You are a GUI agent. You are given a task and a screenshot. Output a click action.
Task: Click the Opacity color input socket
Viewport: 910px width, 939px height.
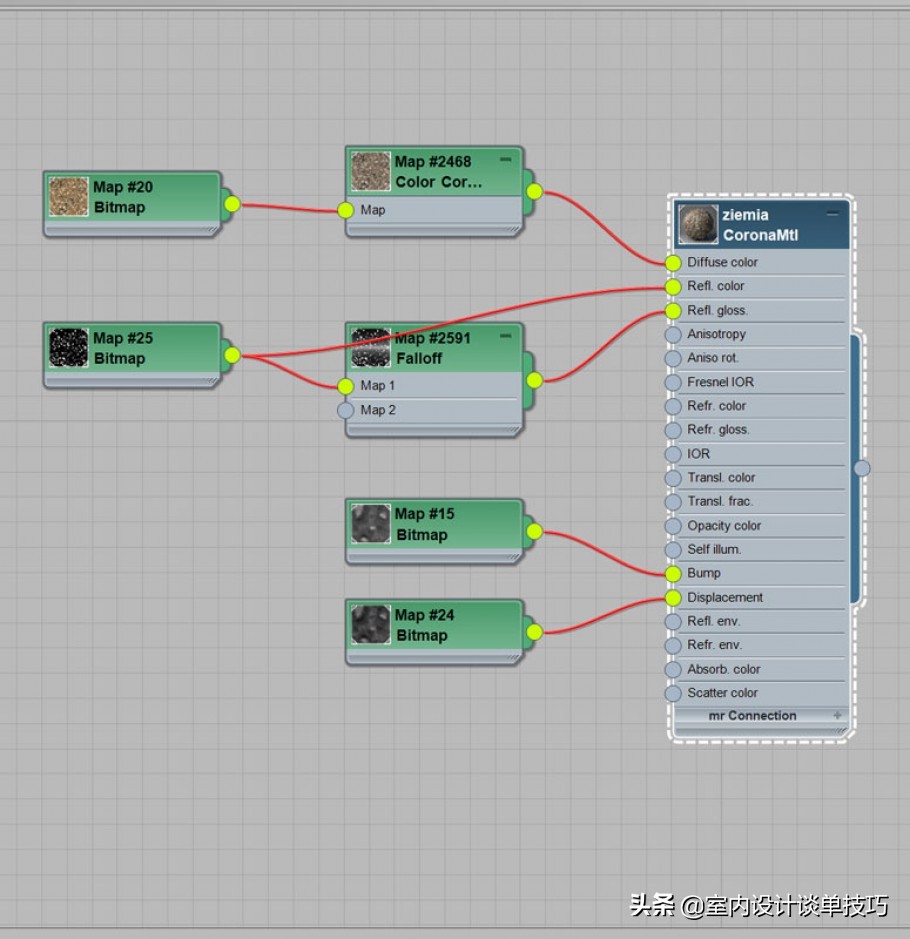coord(673,526)
